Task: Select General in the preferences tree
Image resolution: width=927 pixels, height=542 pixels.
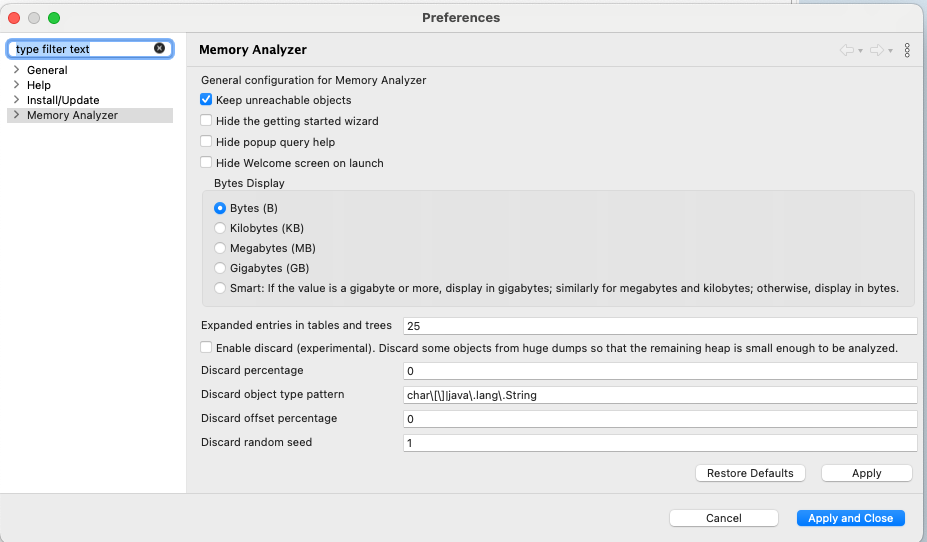Action: click(x=47, y=70)
